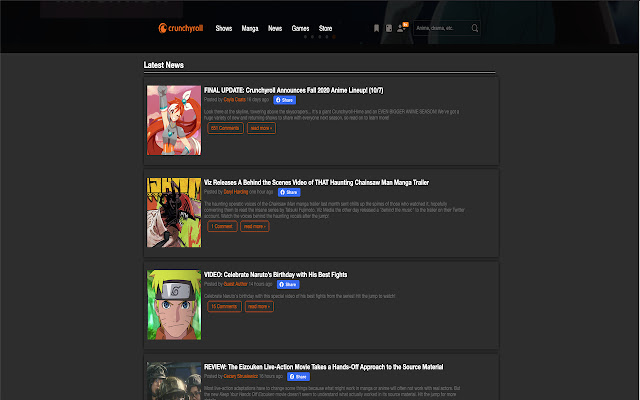
Task: View 651 Comments on Fall Lineup article
Action: click(225, 128)
